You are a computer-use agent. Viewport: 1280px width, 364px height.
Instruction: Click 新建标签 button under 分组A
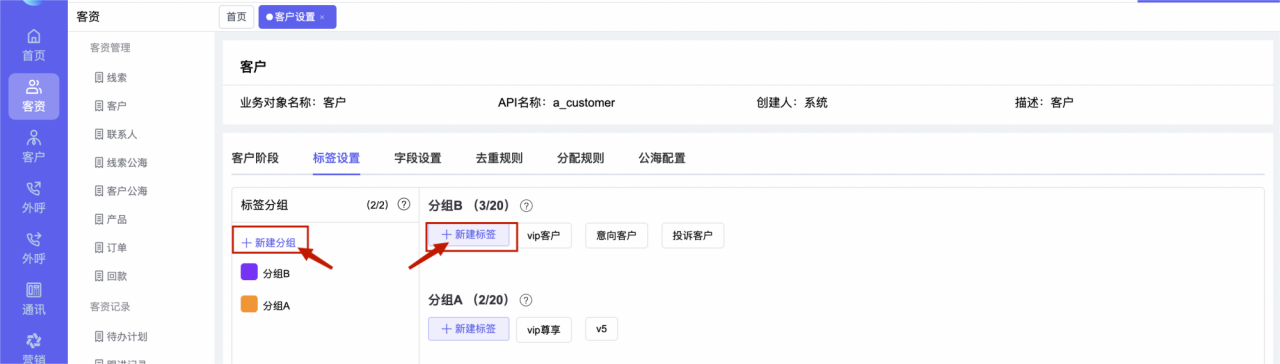coord(469,329)
